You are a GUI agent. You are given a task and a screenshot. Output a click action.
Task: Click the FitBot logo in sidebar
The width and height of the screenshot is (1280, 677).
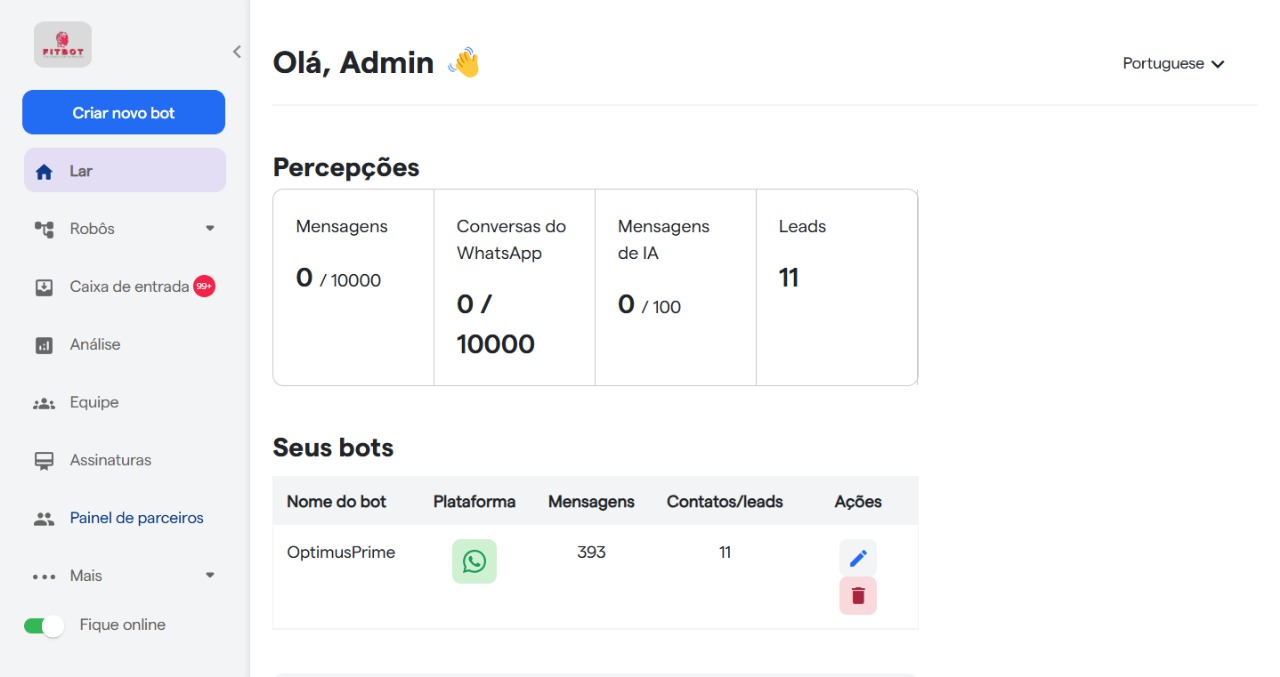click(63, 45)
